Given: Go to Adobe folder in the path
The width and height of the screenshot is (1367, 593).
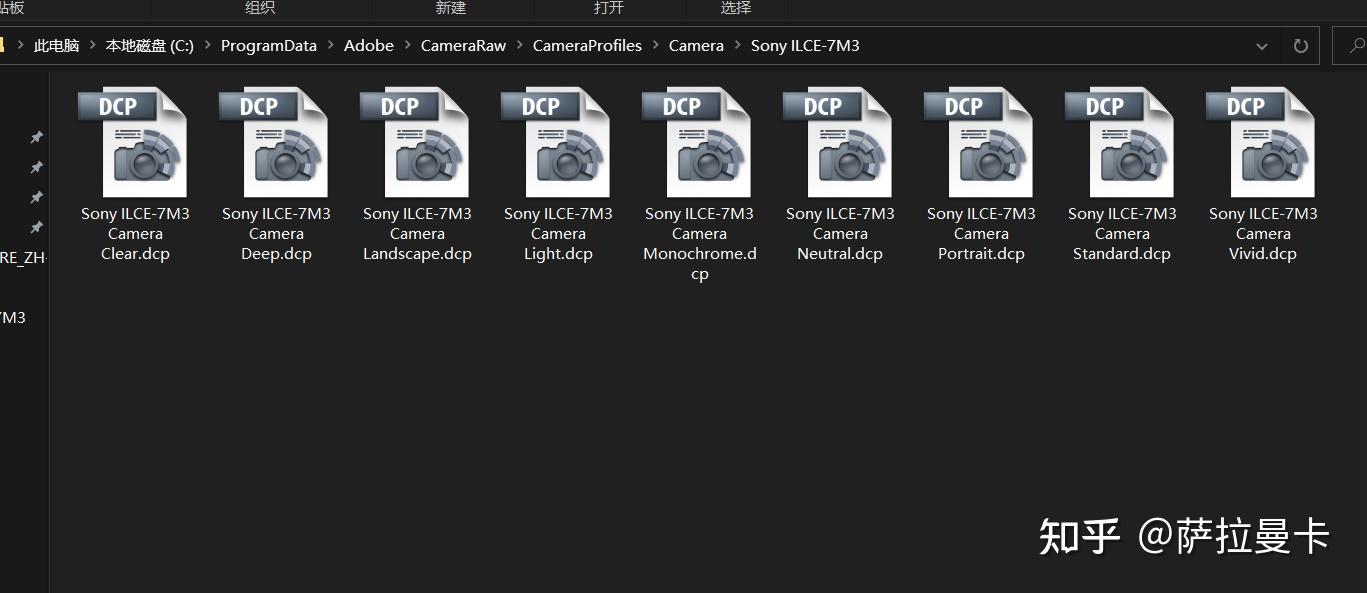Looking at the screenshot, I should coord(369,46).
